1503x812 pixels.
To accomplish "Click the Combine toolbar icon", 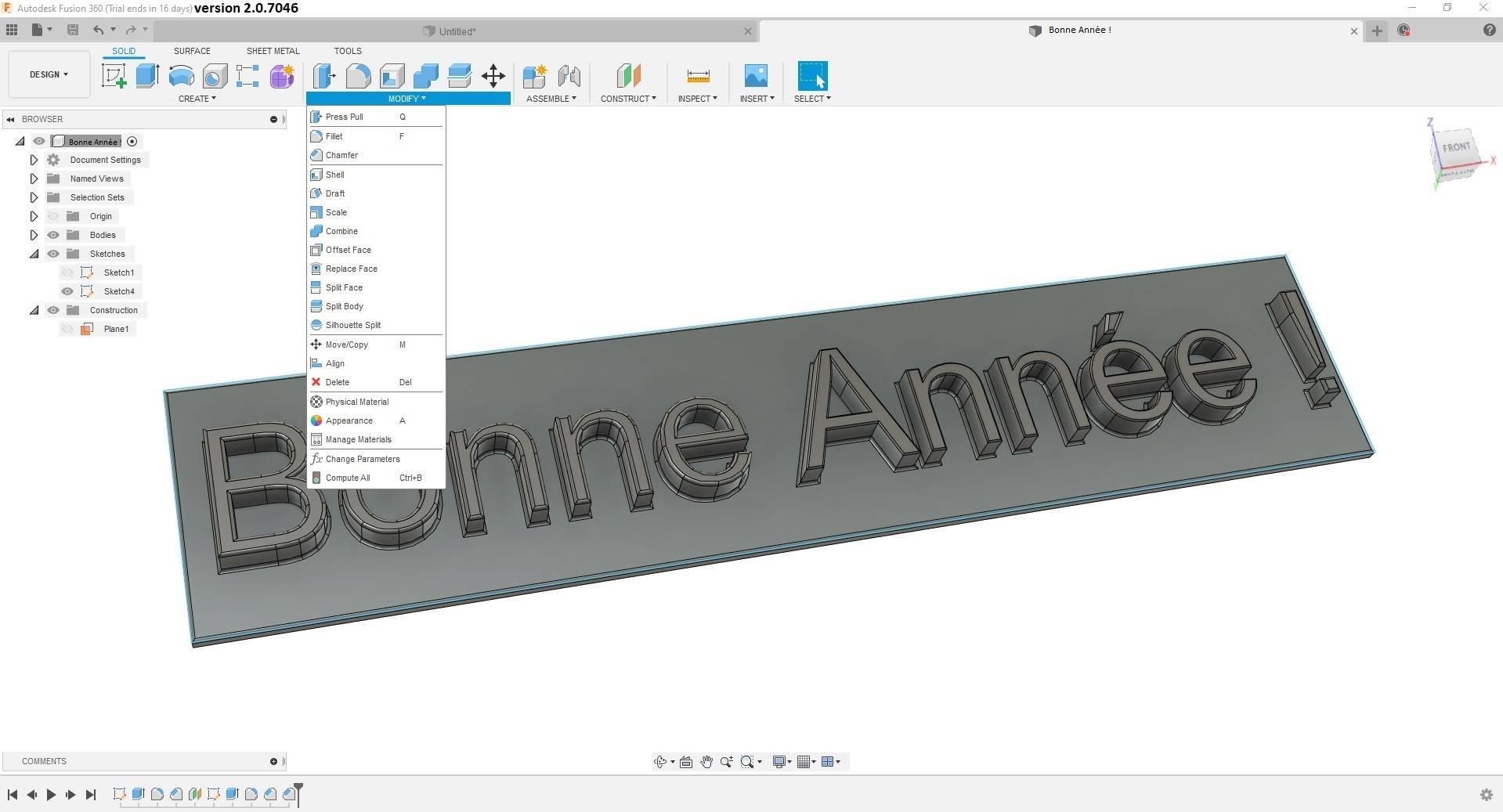I will (426, 76).
